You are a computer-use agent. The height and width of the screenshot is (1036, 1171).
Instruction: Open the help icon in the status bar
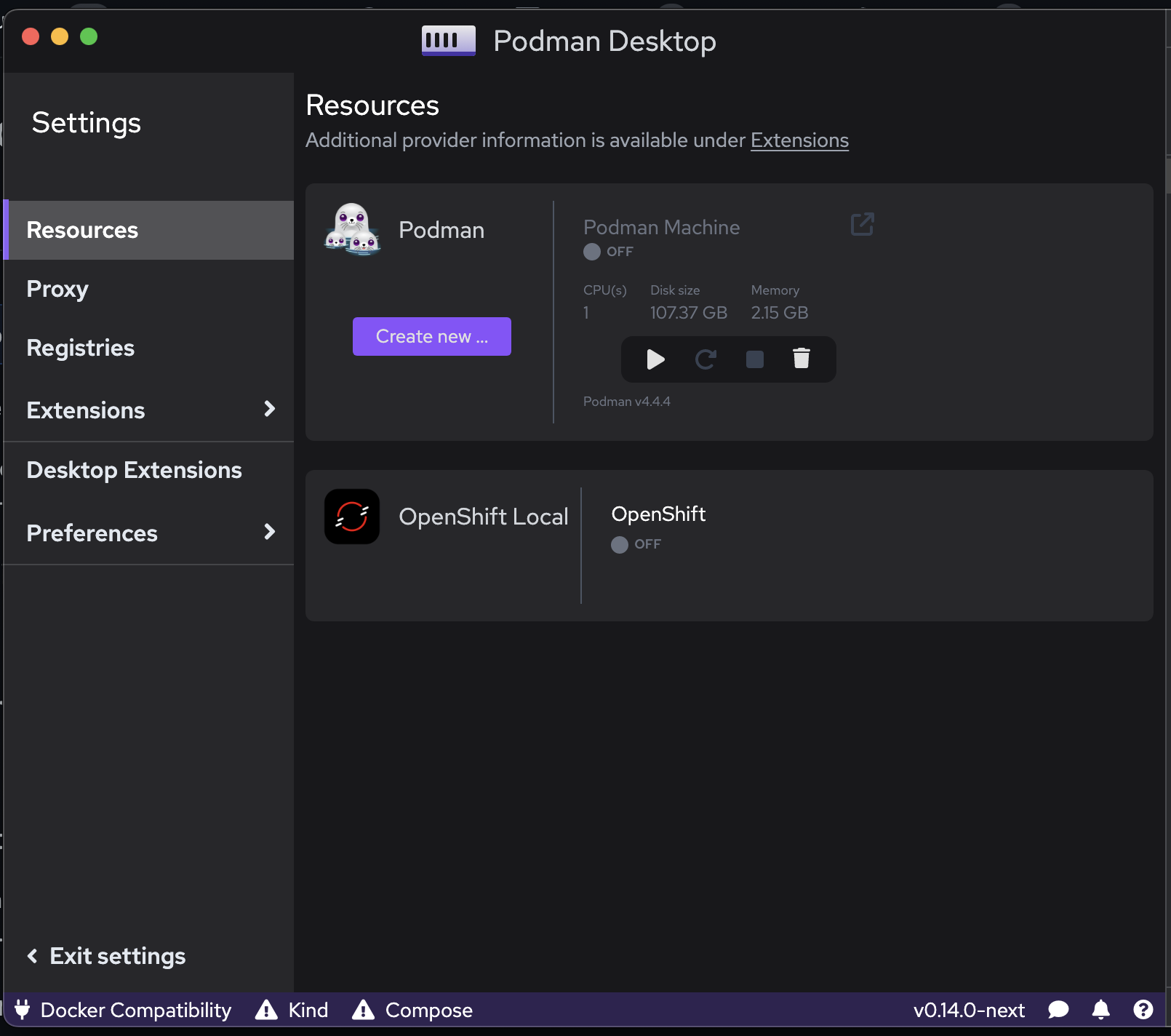(x=1143, y=1010)
